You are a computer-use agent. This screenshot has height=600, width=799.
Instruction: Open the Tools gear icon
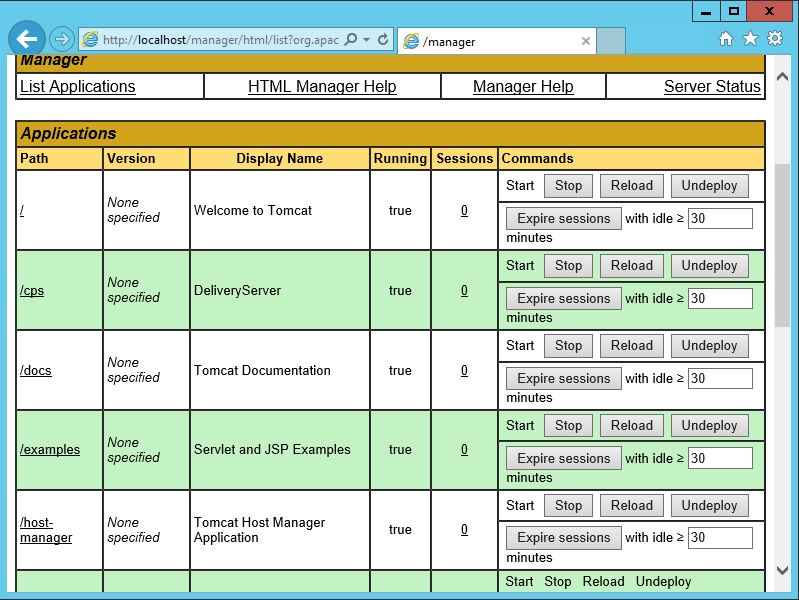point(775,39)
